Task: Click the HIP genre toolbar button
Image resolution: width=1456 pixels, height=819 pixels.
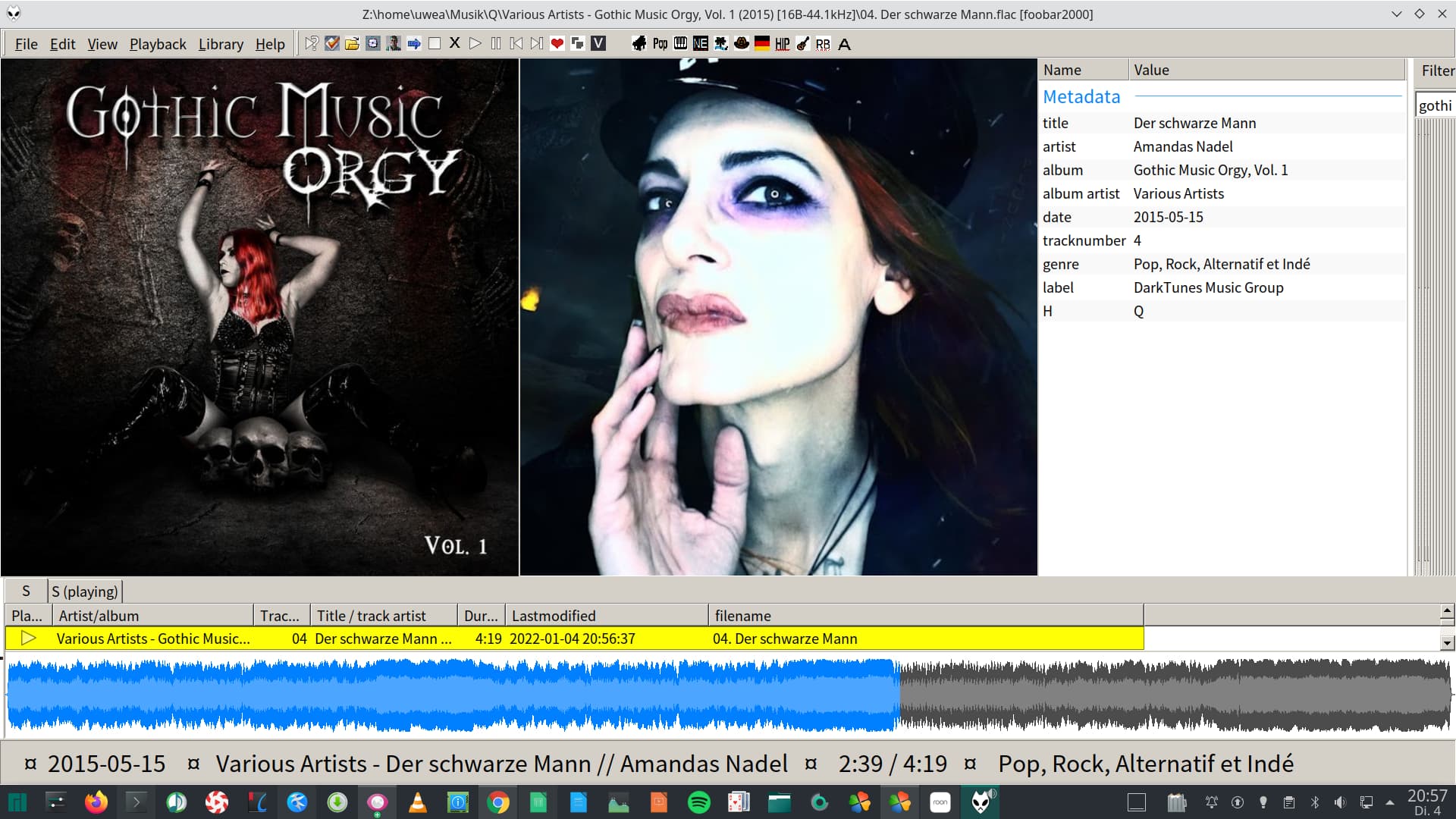Action: (783, 43)
